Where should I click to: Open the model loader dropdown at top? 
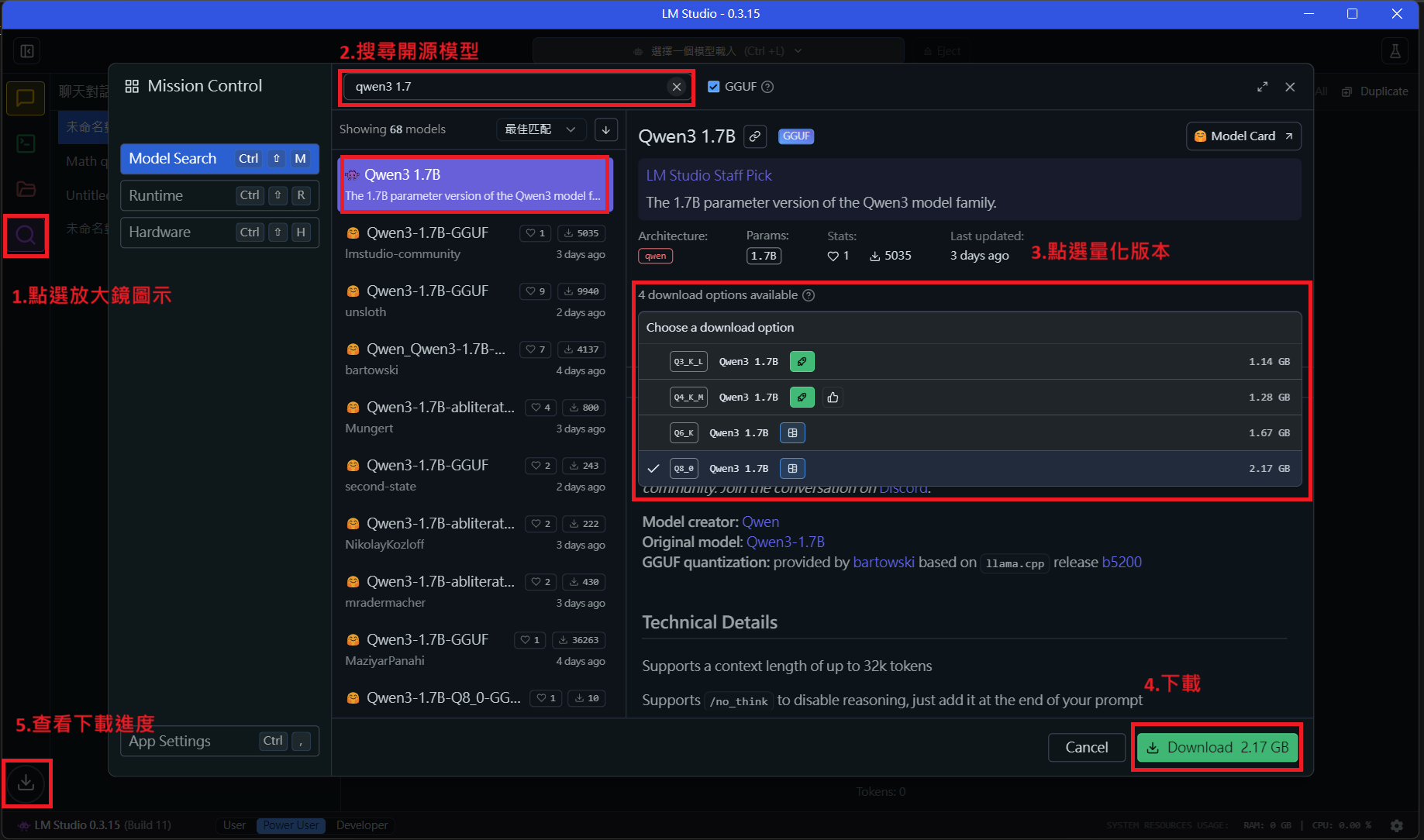[718, 51]
